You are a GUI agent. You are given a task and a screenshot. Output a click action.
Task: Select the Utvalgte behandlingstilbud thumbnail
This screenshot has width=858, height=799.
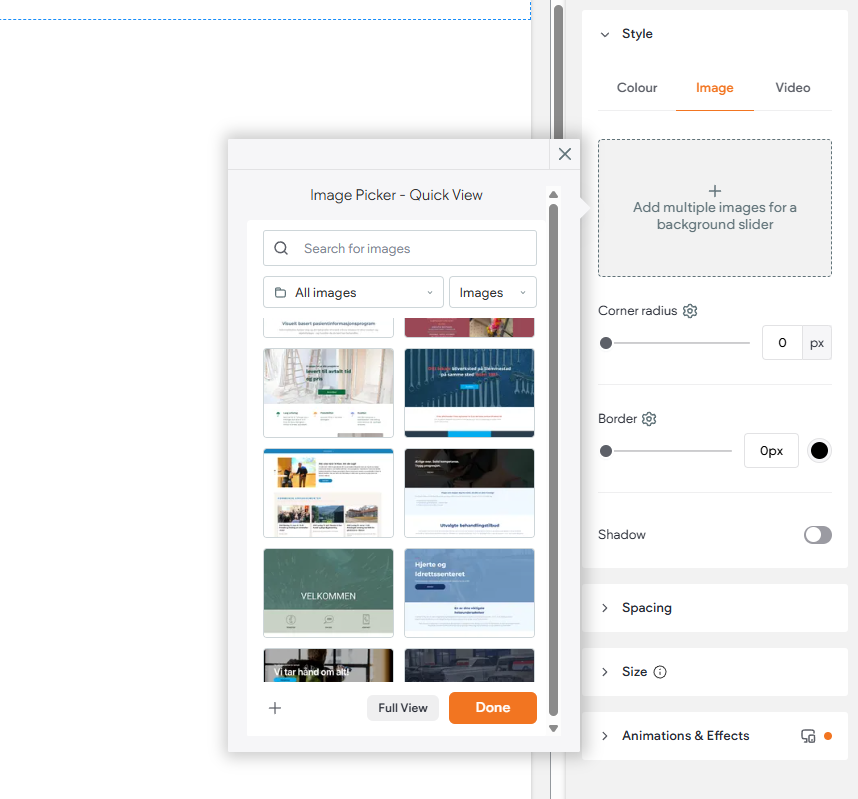pyautogui.click(x=469, y=493)
